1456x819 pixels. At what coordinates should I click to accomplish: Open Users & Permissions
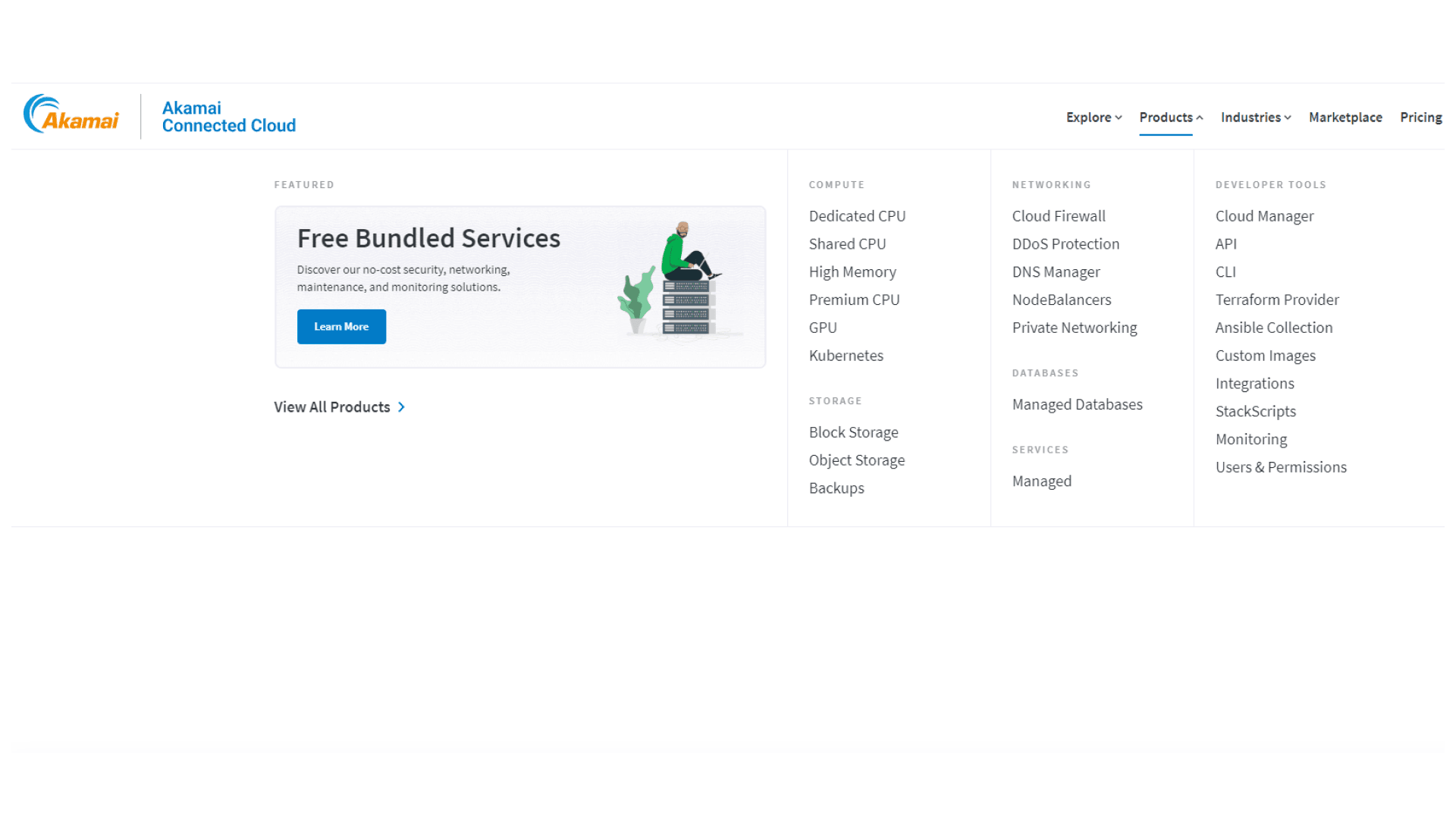(1281, 468)
